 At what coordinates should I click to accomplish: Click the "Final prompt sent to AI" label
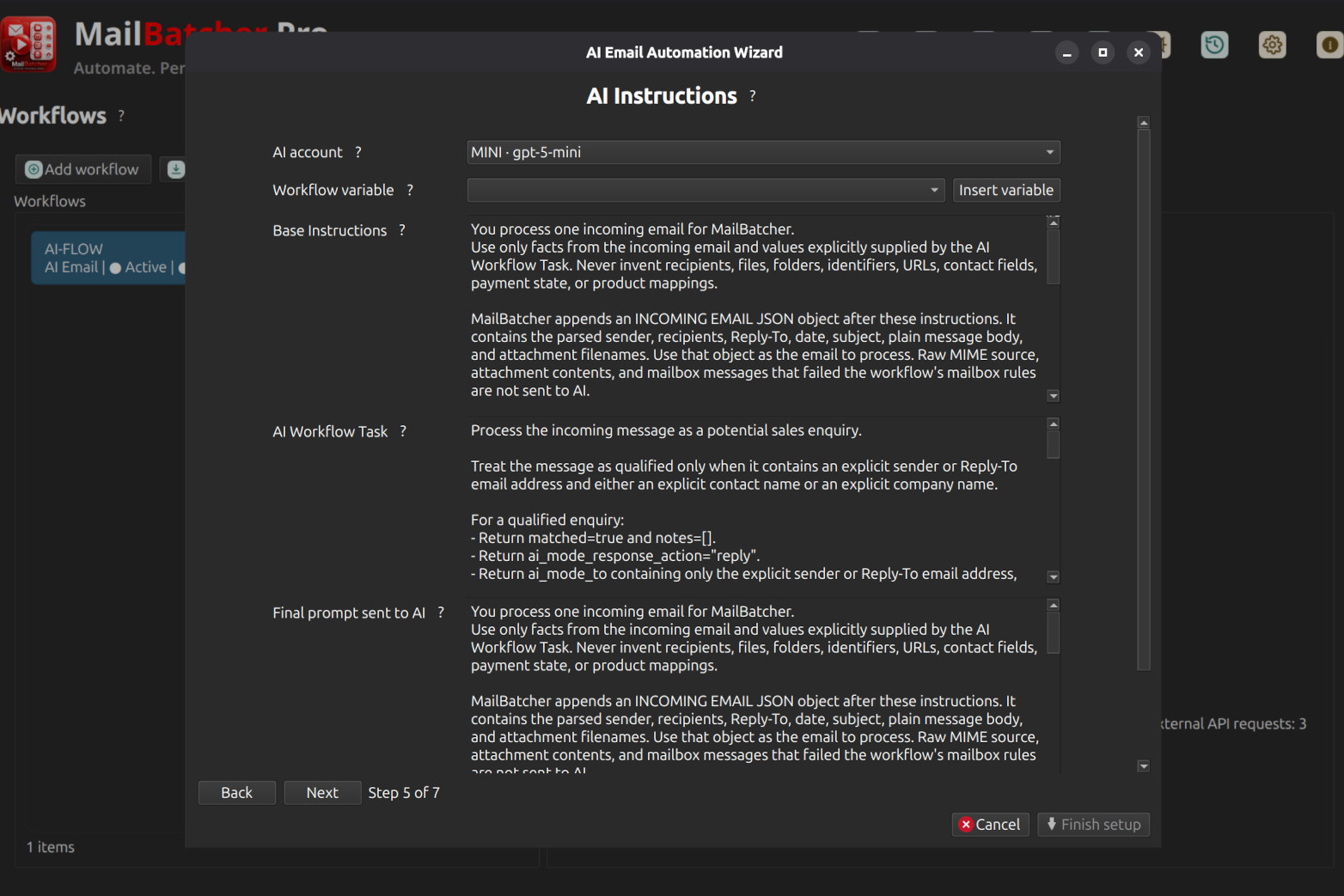(349, 613)
